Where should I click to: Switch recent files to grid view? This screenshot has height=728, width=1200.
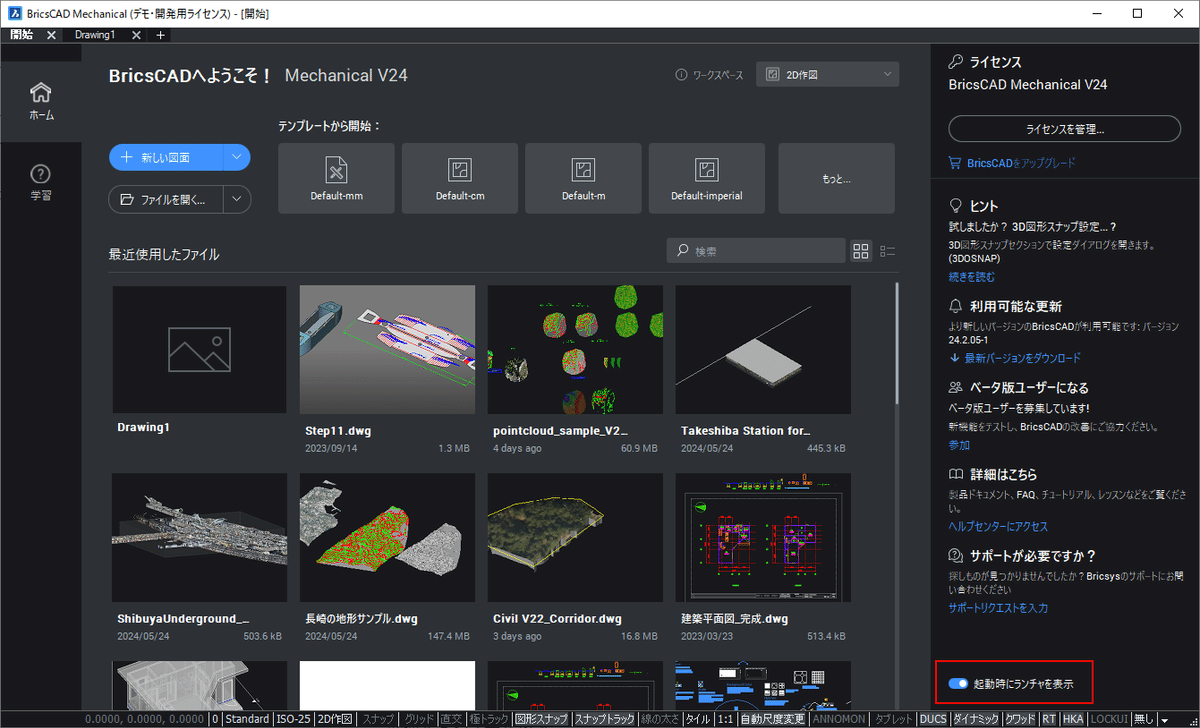(x=861, y=251)
